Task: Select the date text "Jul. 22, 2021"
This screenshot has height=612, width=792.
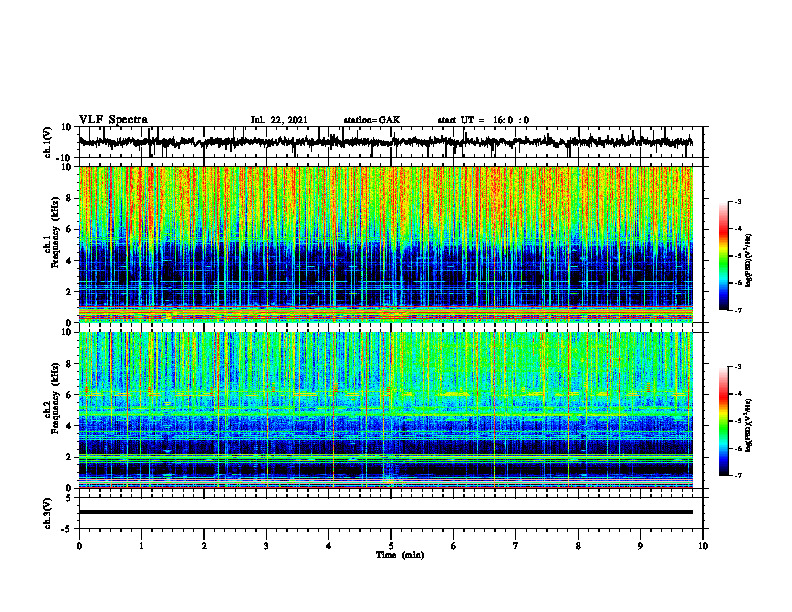Action: click(x=279, y=120)
